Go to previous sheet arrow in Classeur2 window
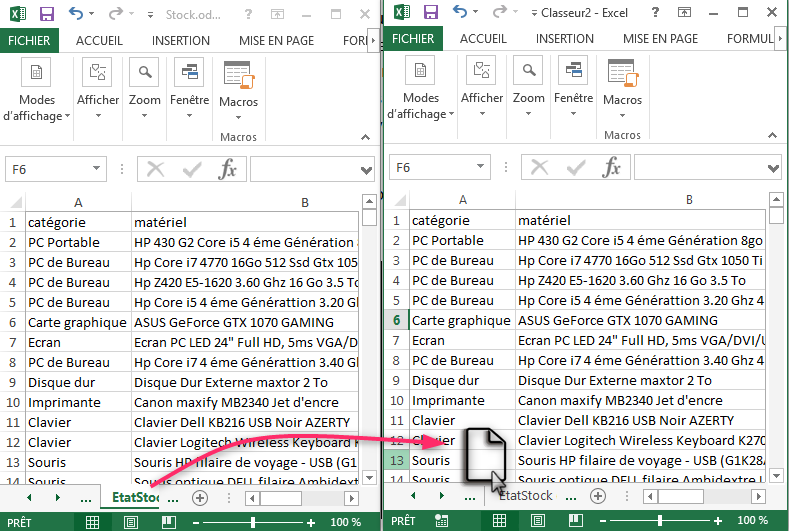 pos(413,496)
